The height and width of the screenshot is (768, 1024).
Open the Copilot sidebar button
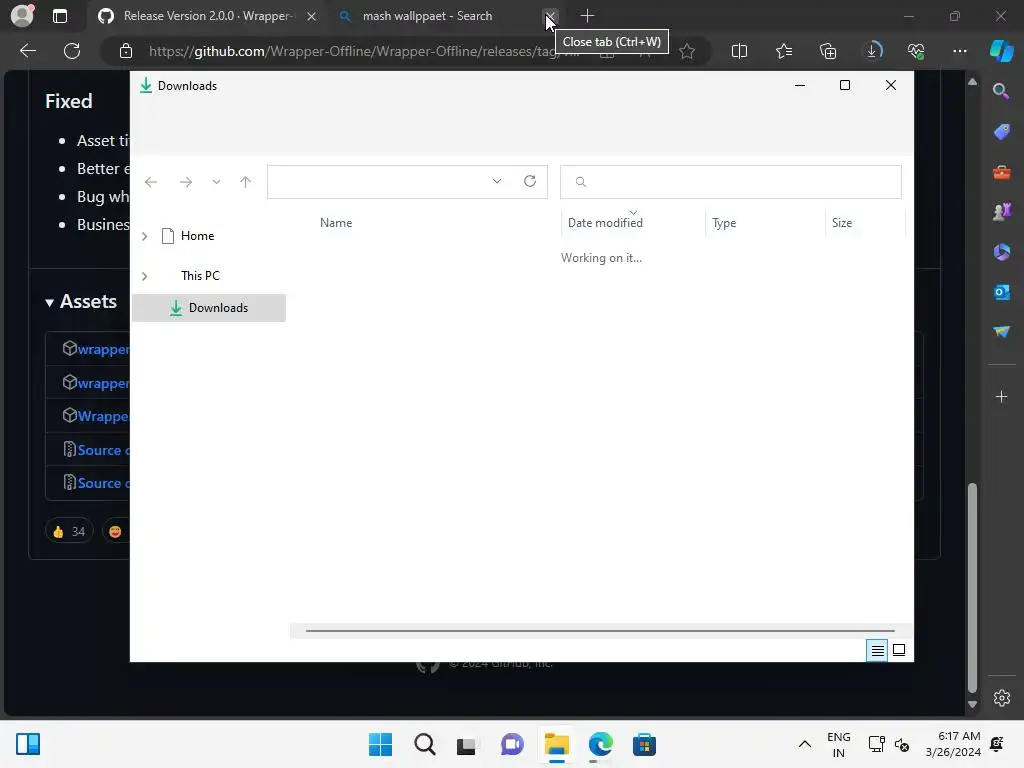[x=1001, y=51]
